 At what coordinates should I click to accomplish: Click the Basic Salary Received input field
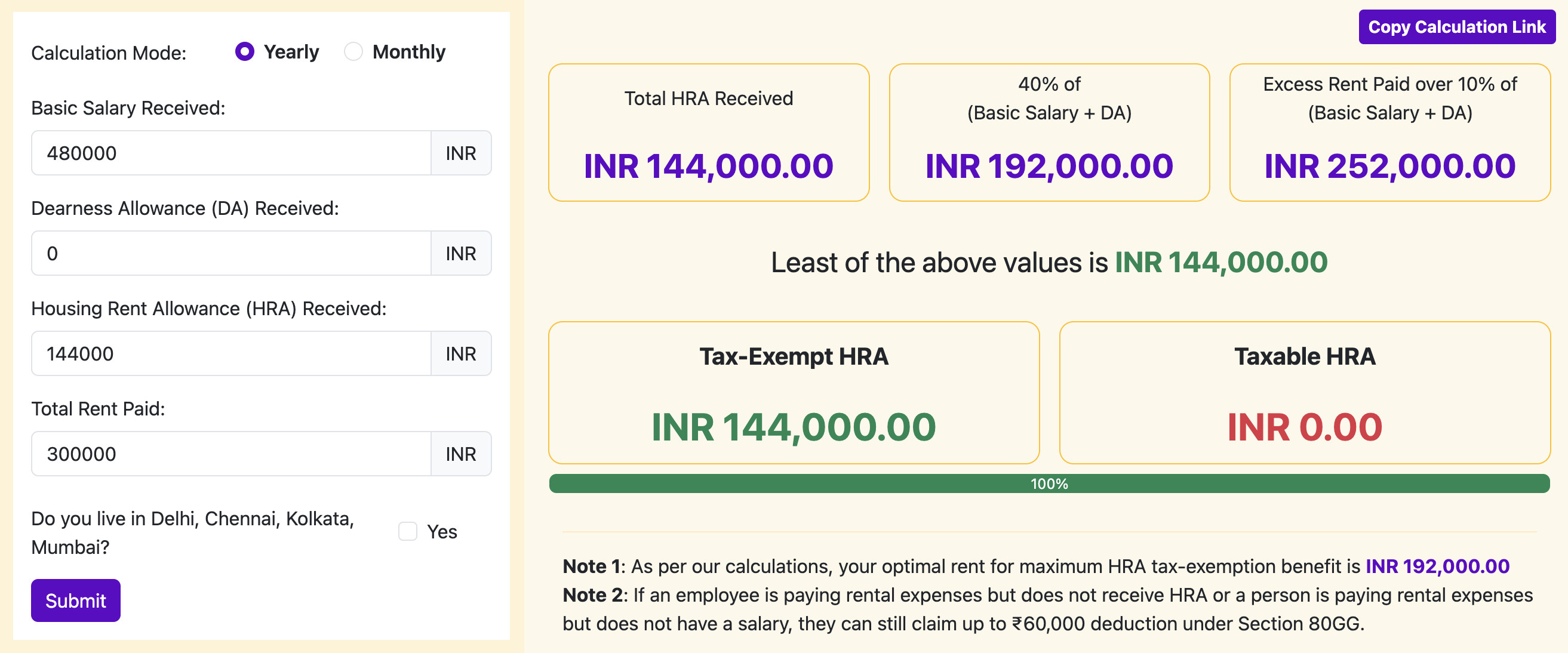231,153
